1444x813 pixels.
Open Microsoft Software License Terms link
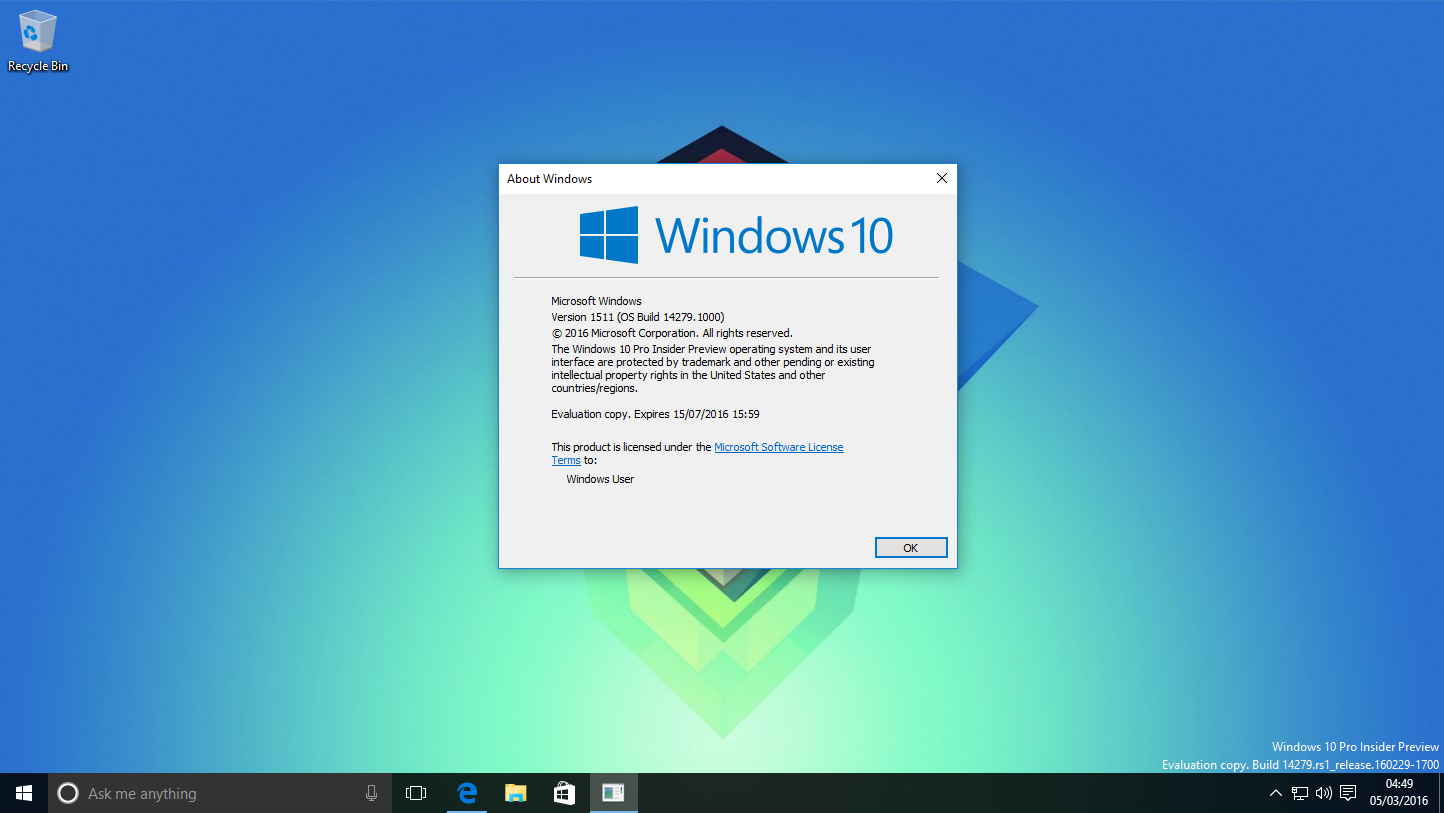tap(779, 447)
